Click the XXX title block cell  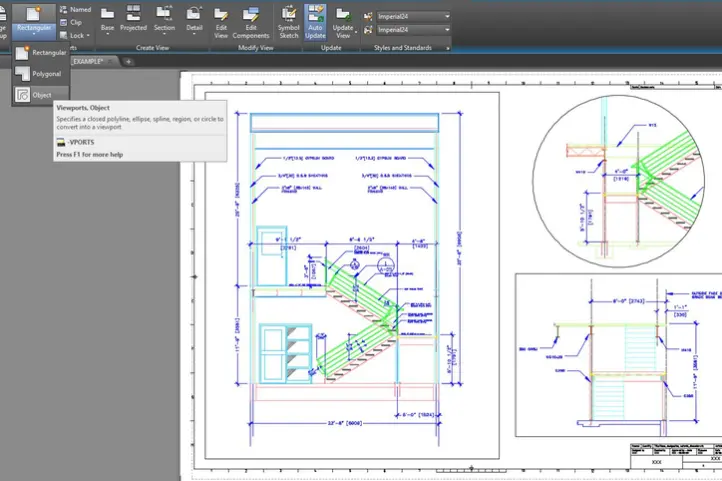point(657,462)
